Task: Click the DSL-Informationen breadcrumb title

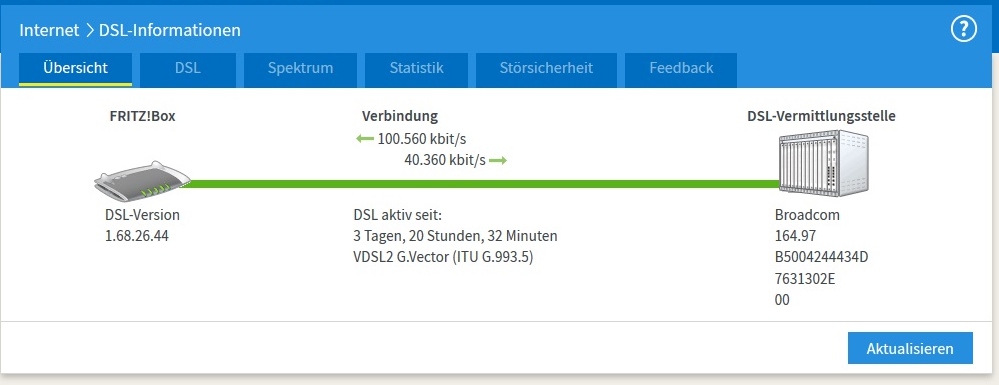Action: coord(169,30)
